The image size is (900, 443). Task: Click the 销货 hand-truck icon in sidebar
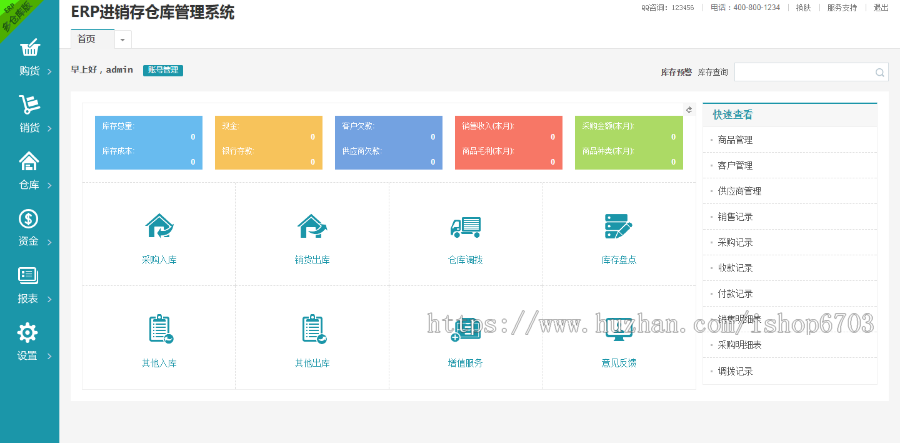(29, 104)
